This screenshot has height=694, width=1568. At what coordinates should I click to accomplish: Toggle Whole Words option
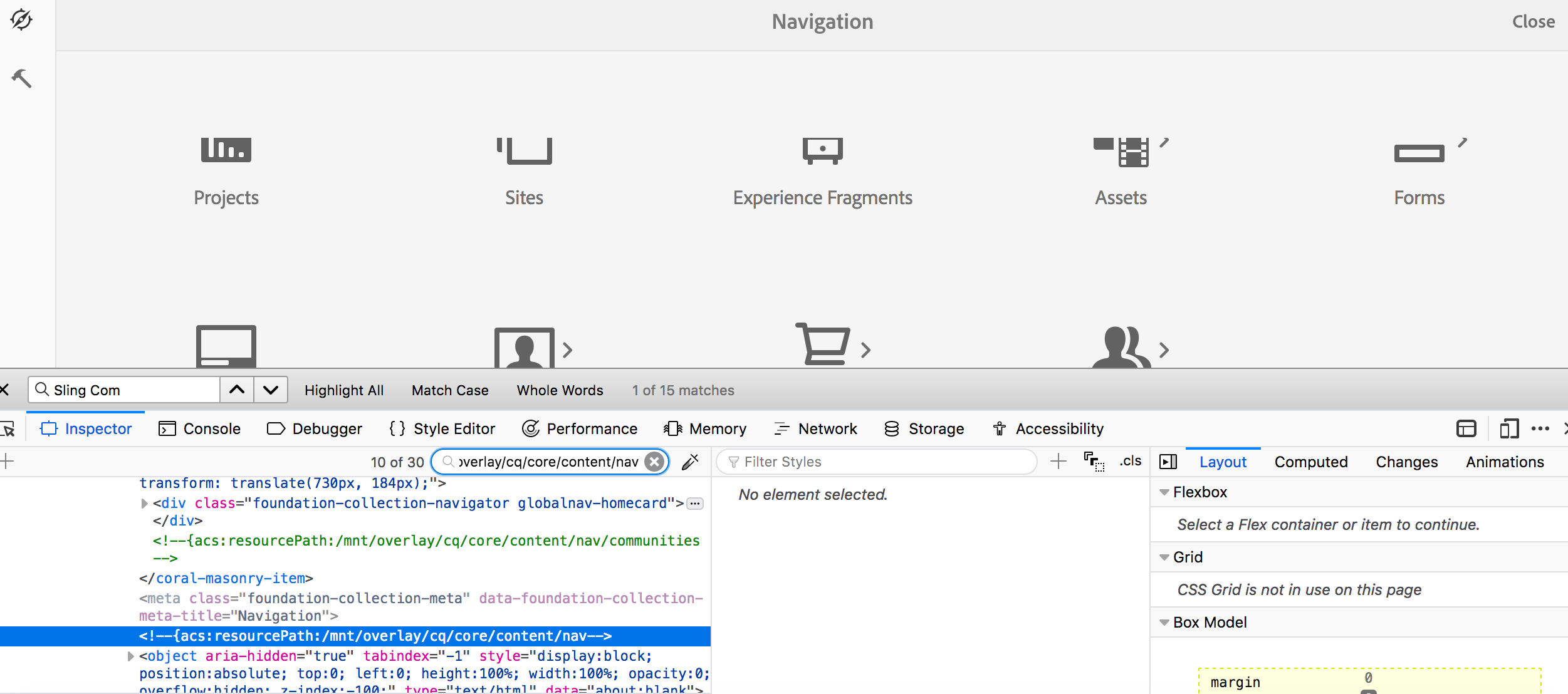(x=560, y=390)
